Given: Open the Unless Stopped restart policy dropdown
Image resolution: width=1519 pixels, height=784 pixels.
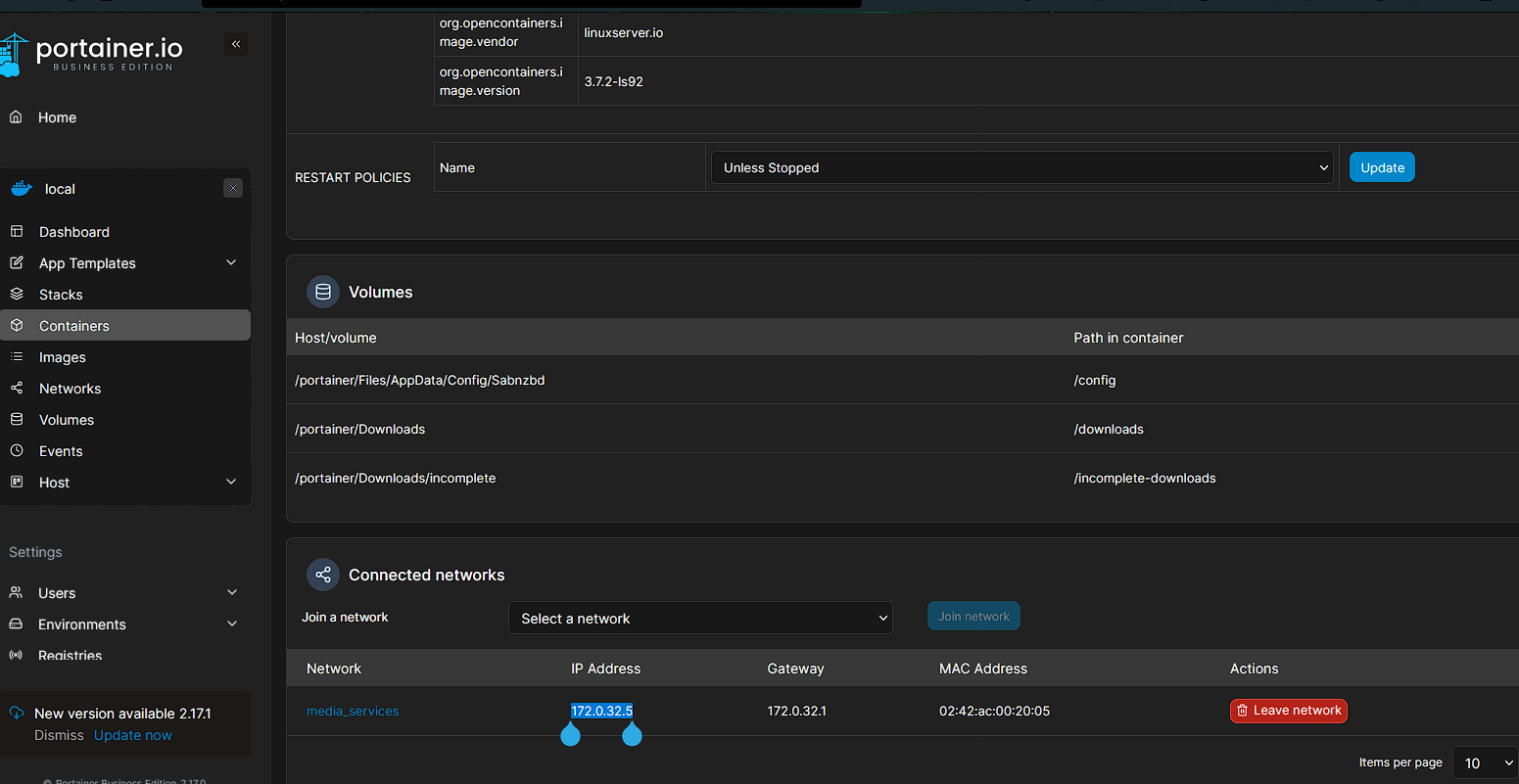Looking at the screenshot, I should click(1021, 167).
